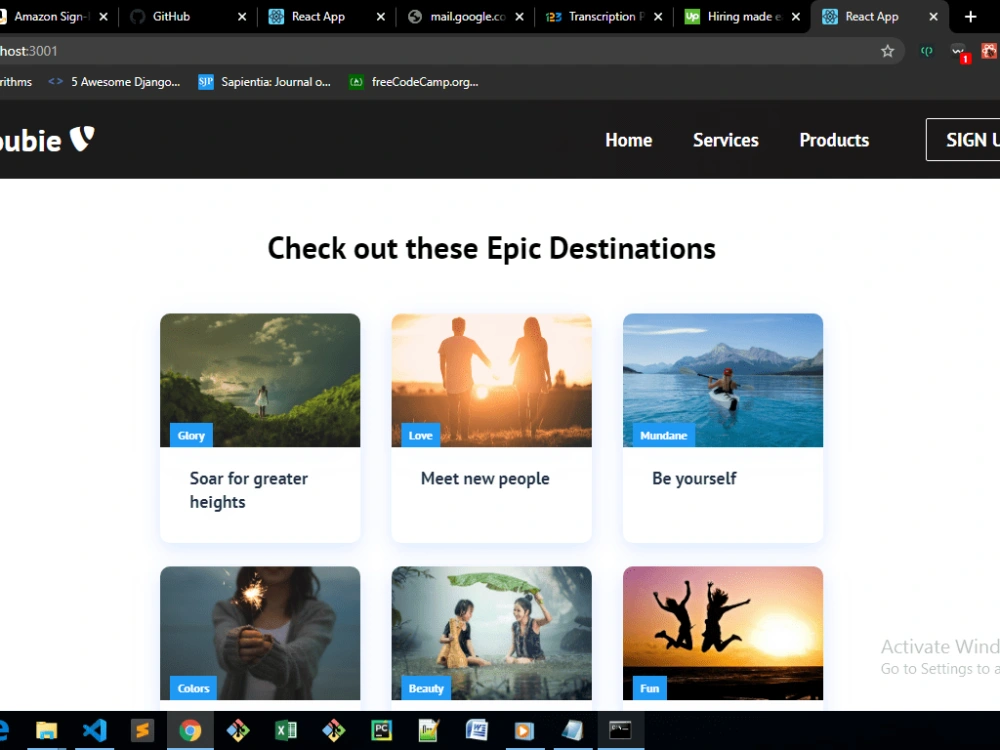This screenshot has width=1000, height=750.
Task: Open the Mundane kayak card image
Action: point(723,380)
